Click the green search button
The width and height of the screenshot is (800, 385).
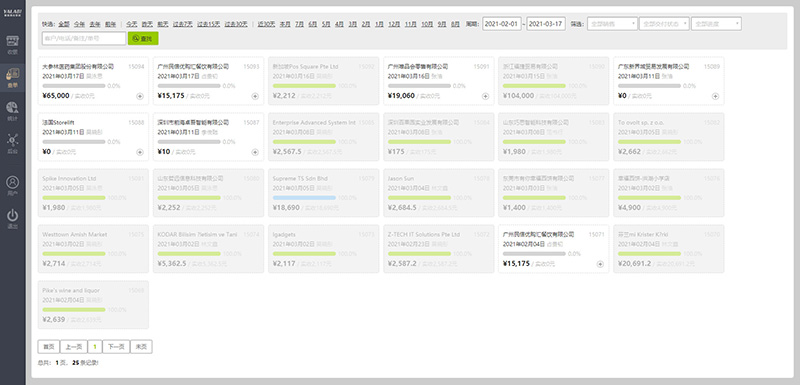tap(143, 38)
